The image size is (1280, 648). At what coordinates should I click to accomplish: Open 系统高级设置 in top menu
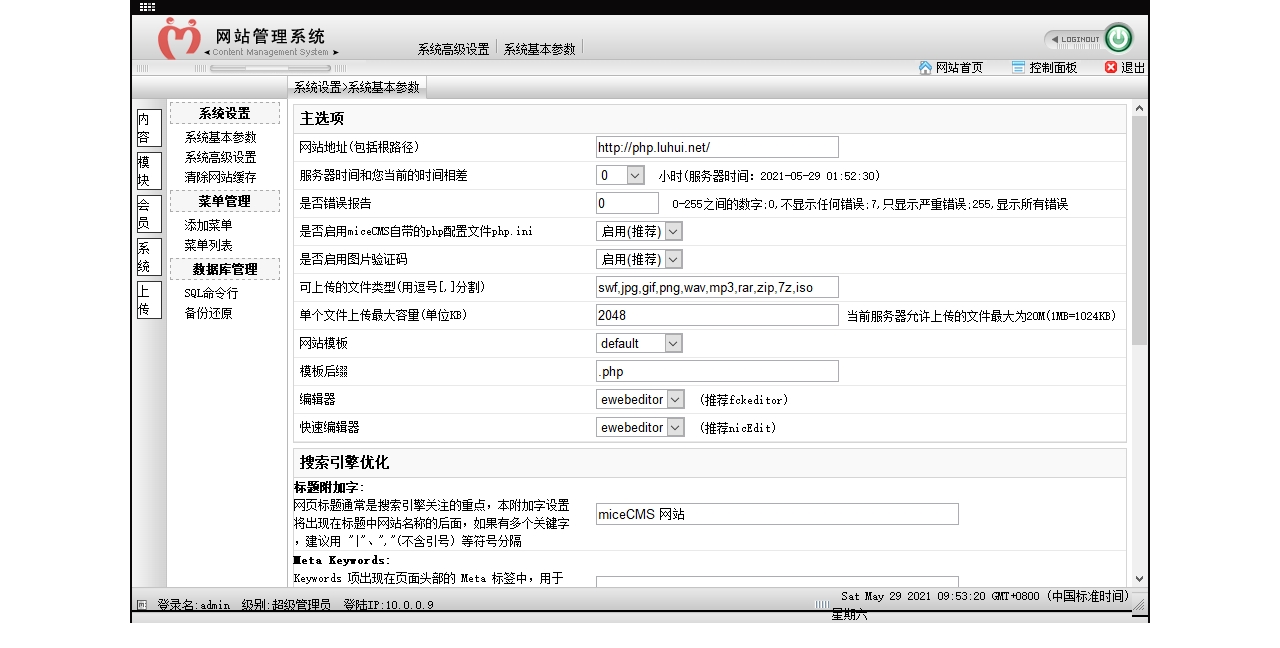coord(453,48)
